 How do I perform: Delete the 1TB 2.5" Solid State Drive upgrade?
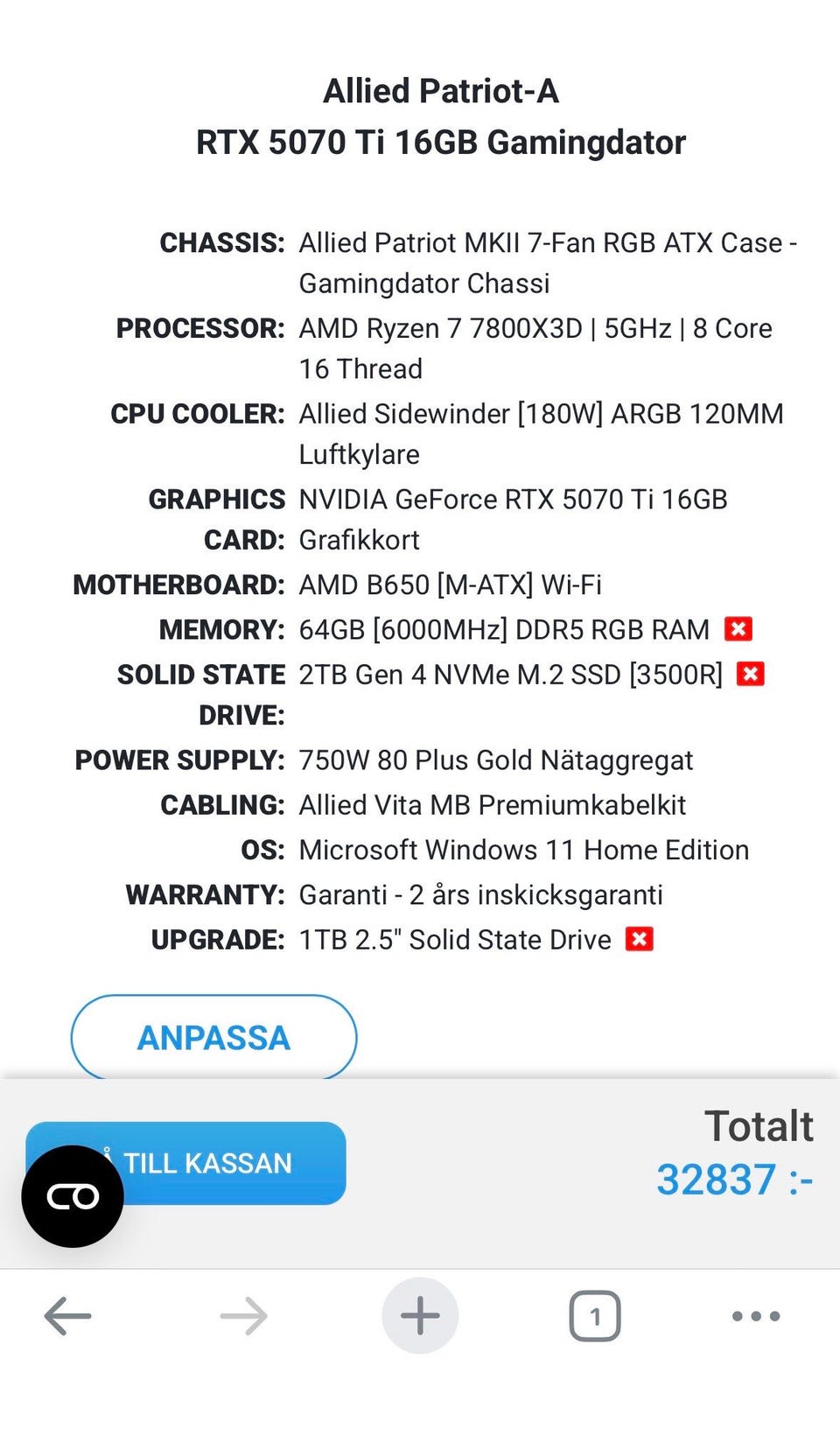(640, 939)
